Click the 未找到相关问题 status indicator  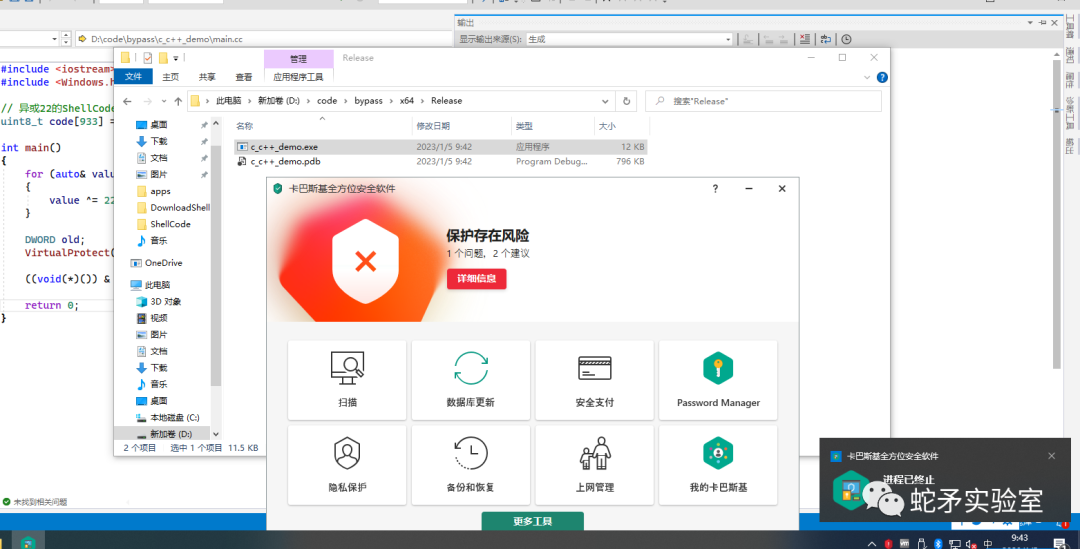pyautogui.click(x=35, y=502)
